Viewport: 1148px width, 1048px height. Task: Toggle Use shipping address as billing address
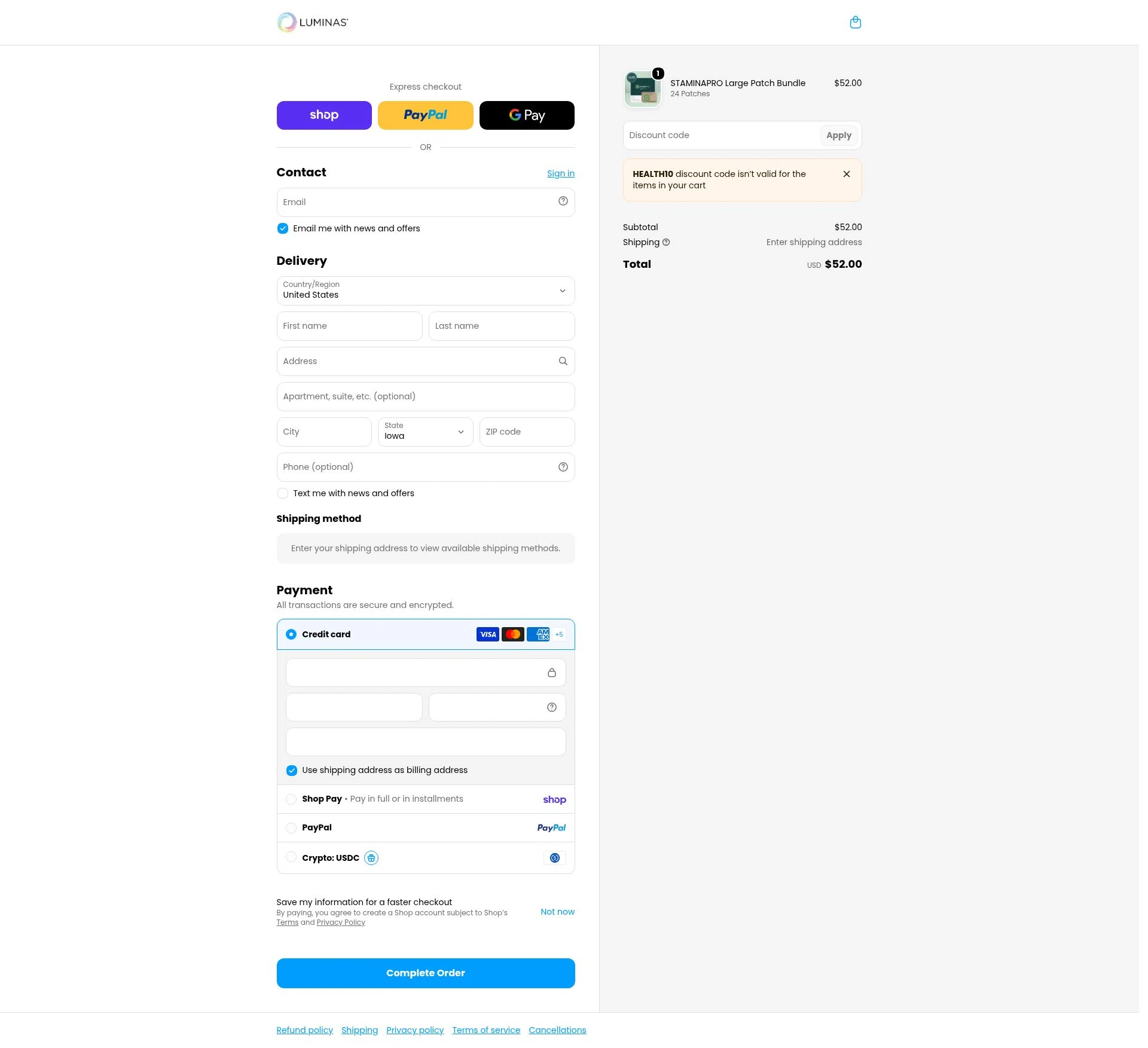click(292, 770)
